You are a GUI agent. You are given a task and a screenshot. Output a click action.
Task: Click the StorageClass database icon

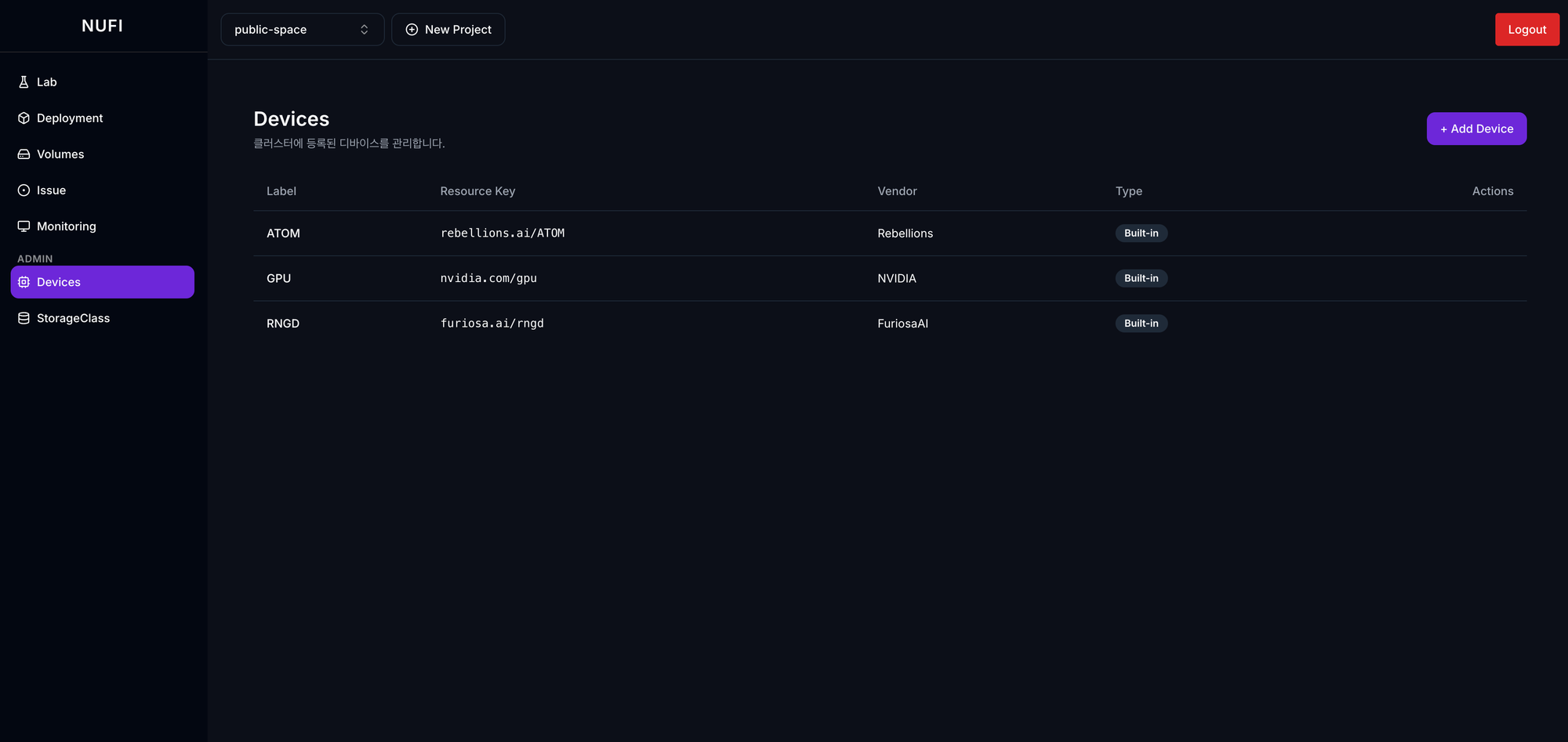tap(24, 318)
